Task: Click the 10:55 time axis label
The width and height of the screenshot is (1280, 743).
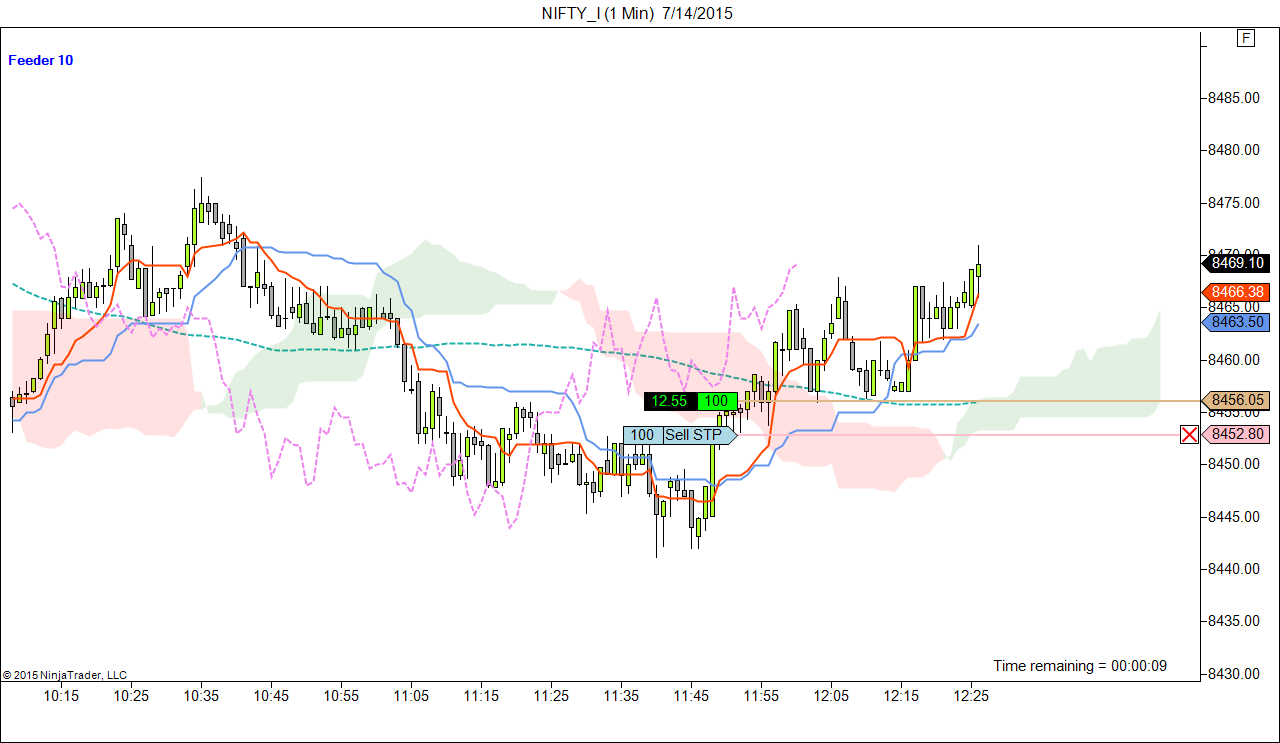Action: coord(341,696)
